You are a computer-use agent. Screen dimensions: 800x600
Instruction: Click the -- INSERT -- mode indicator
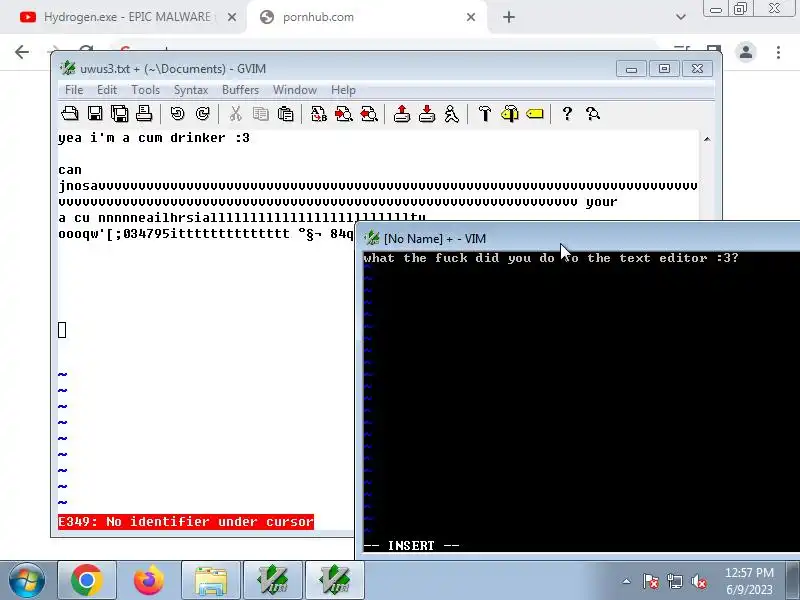click(x=411, y=545)
